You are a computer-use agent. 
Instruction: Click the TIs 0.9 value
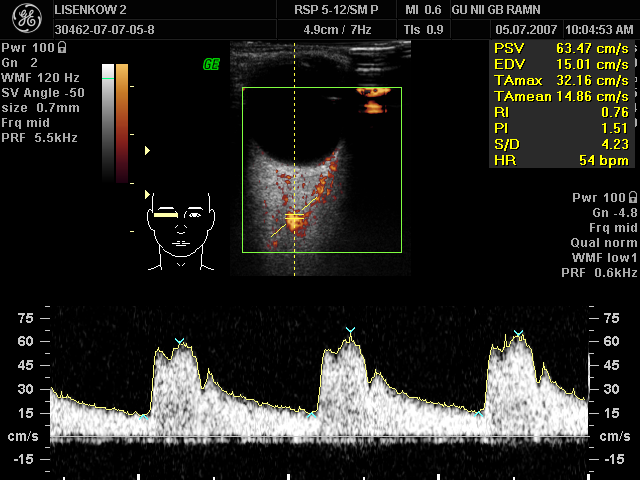423,30
